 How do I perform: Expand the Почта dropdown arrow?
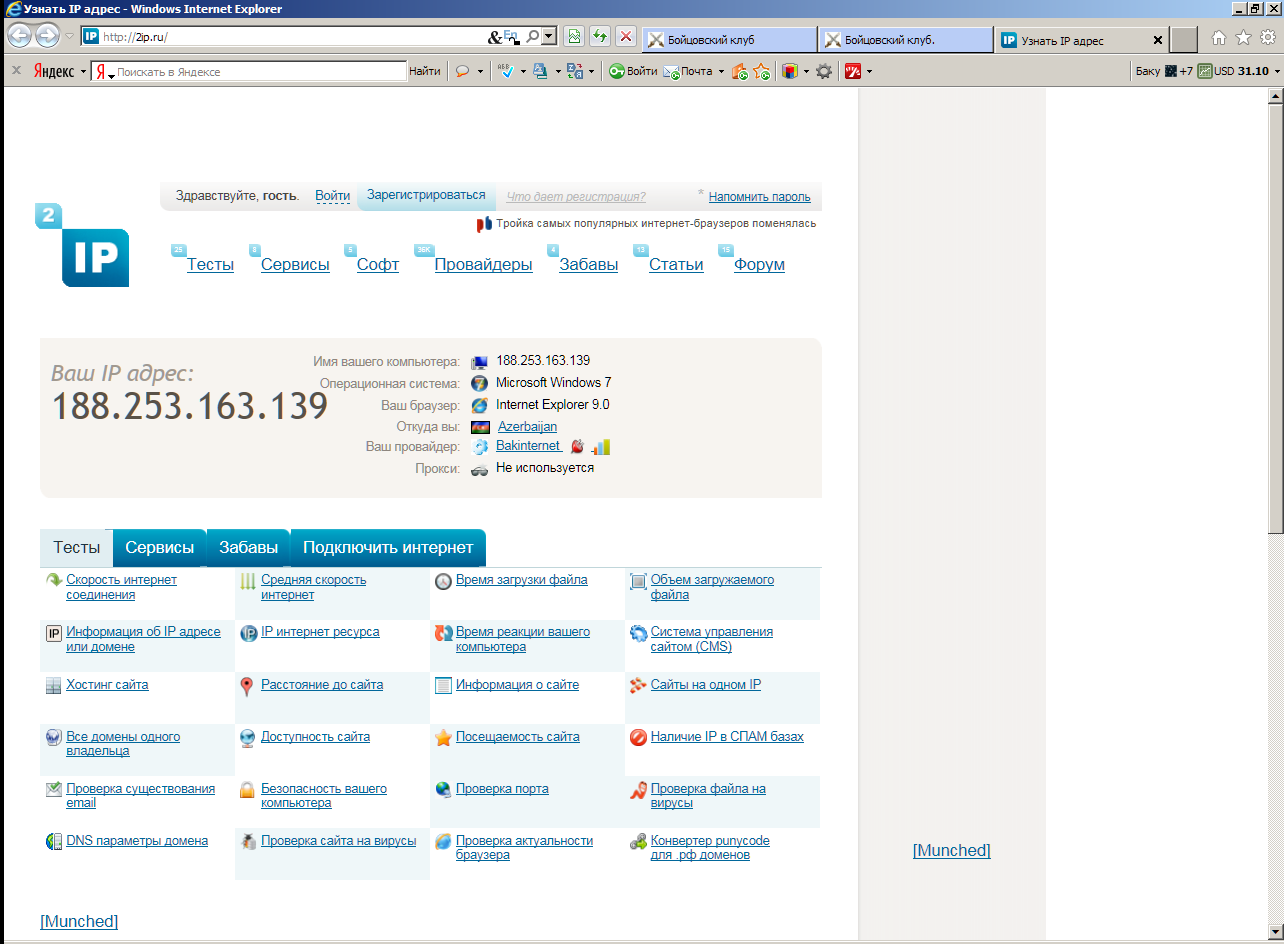[x=721, y=72]
